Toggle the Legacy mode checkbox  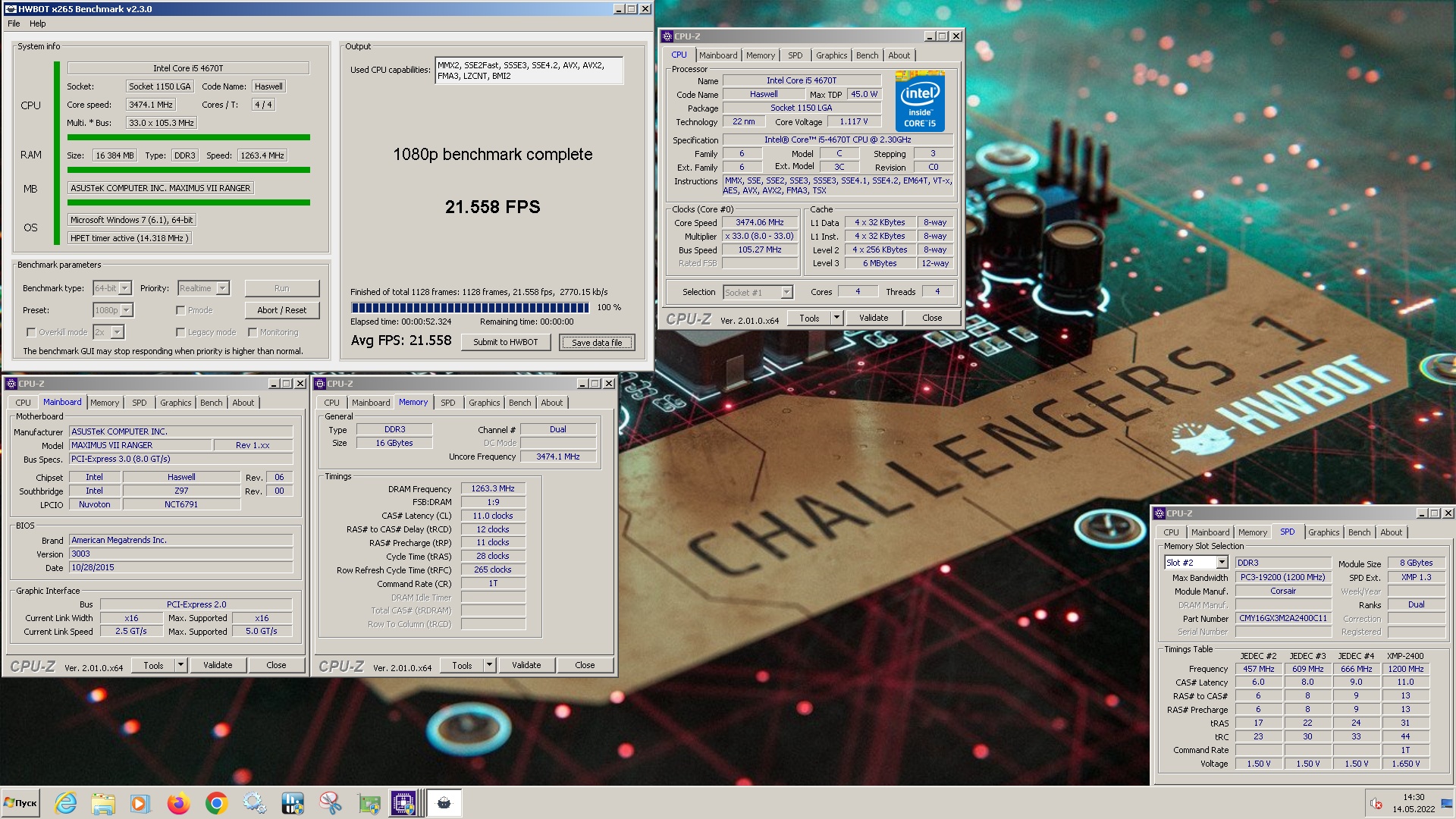pyautogui.click(x=180, y=332)
